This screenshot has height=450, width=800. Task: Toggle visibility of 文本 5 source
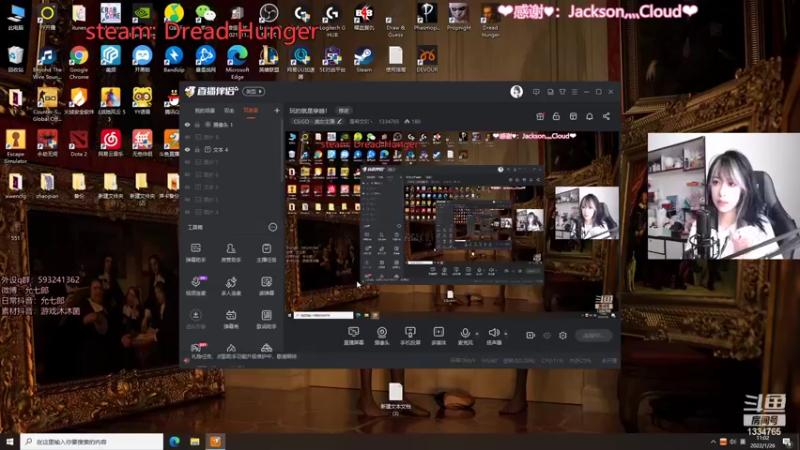coord(187,187)
